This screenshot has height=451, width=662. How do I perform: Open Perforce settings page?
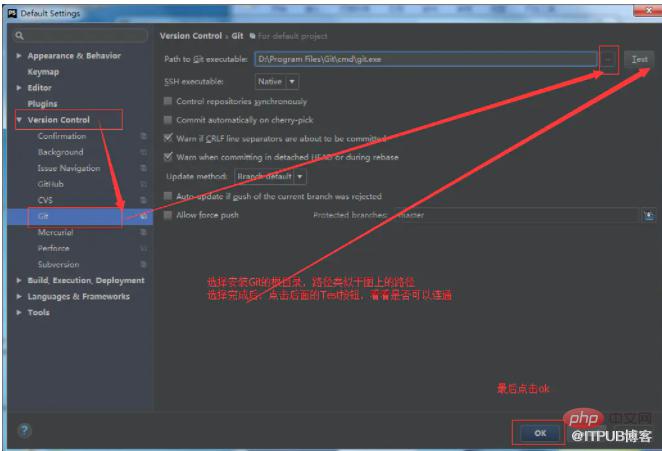[x=54, y=248]
